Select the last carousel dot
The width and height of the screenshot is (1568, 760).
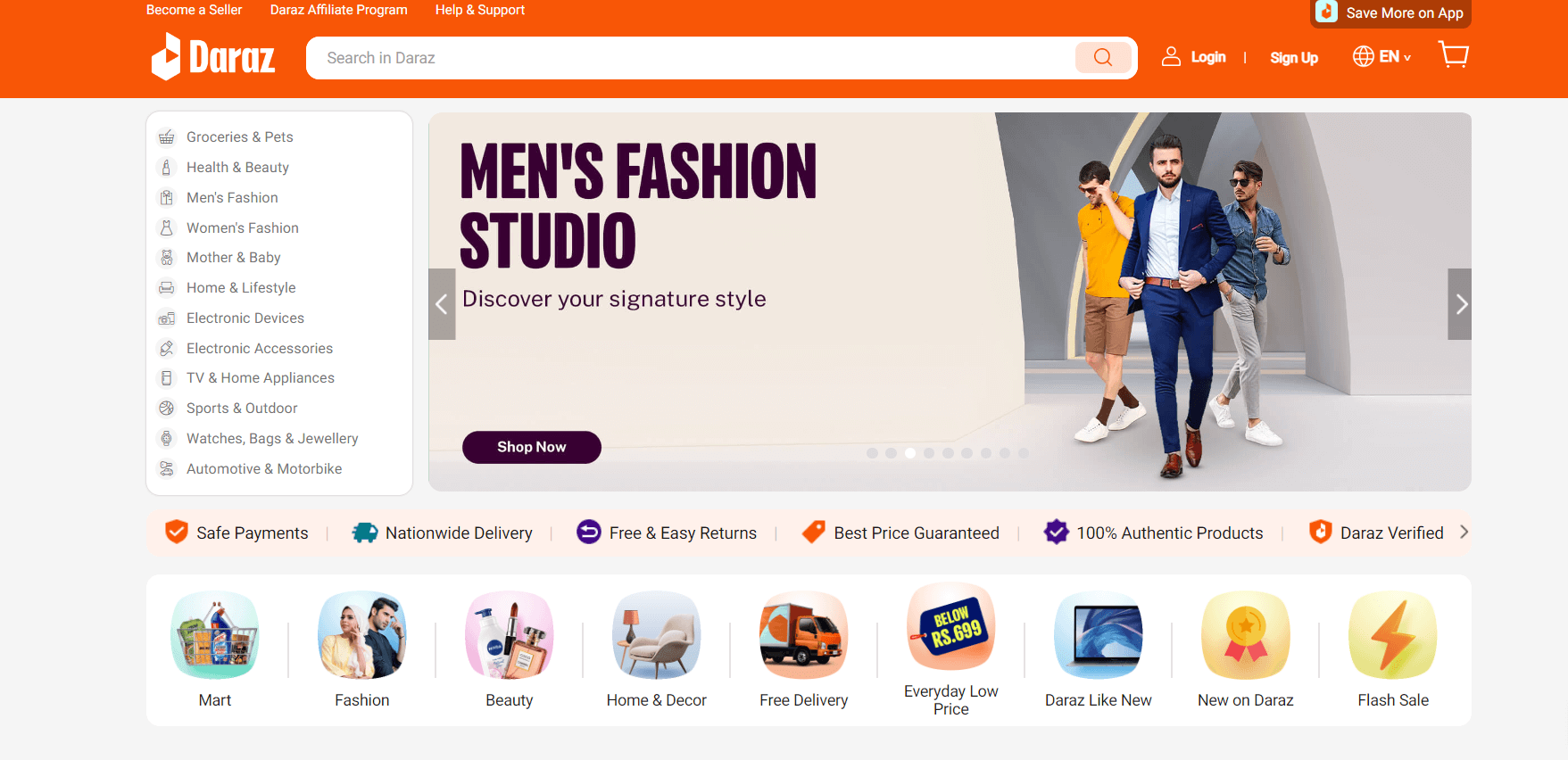(x=1024, y=453)
